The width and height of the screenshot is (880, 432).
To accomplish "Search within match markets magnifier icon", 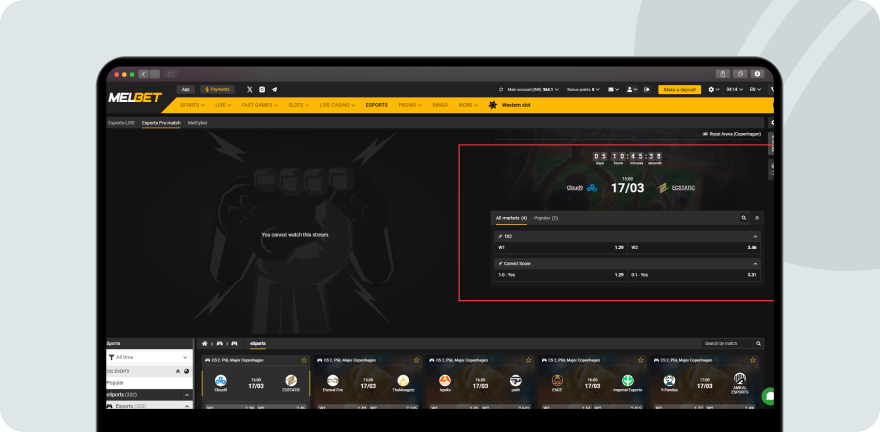I will 744,218.
